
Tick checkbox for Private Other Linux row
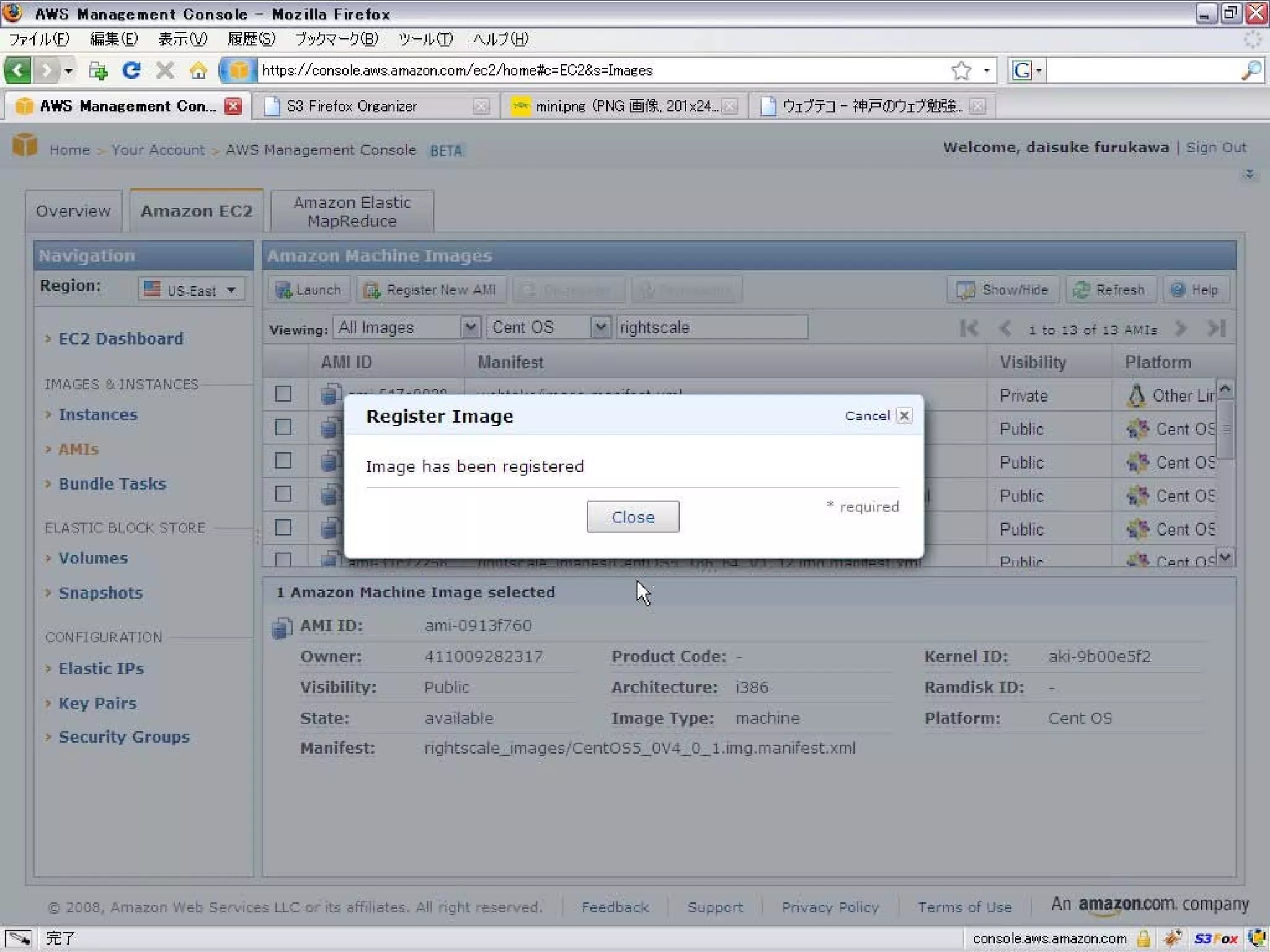point(283,394)
